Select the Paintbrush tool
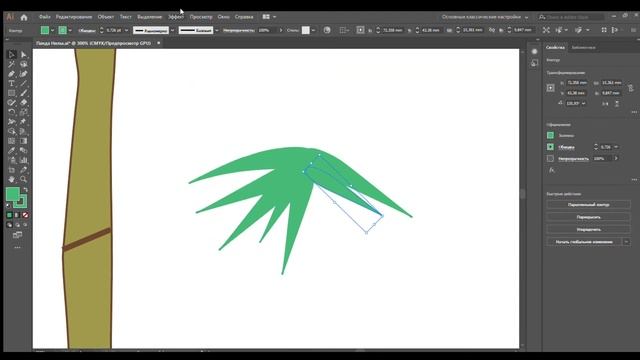 (x=24, y=93)
